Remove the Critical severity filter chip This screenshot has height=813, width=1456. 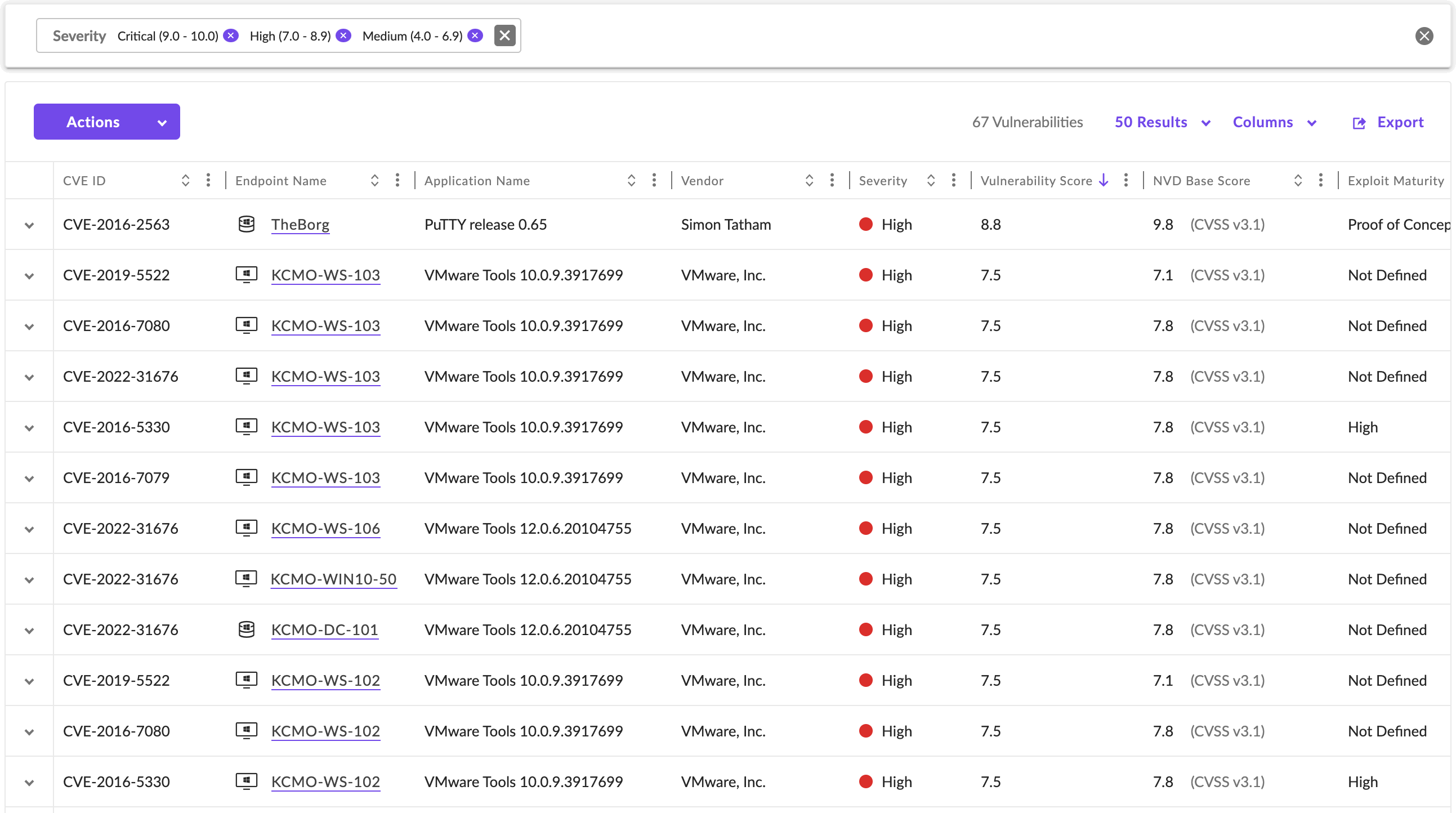tap(231, 35)
